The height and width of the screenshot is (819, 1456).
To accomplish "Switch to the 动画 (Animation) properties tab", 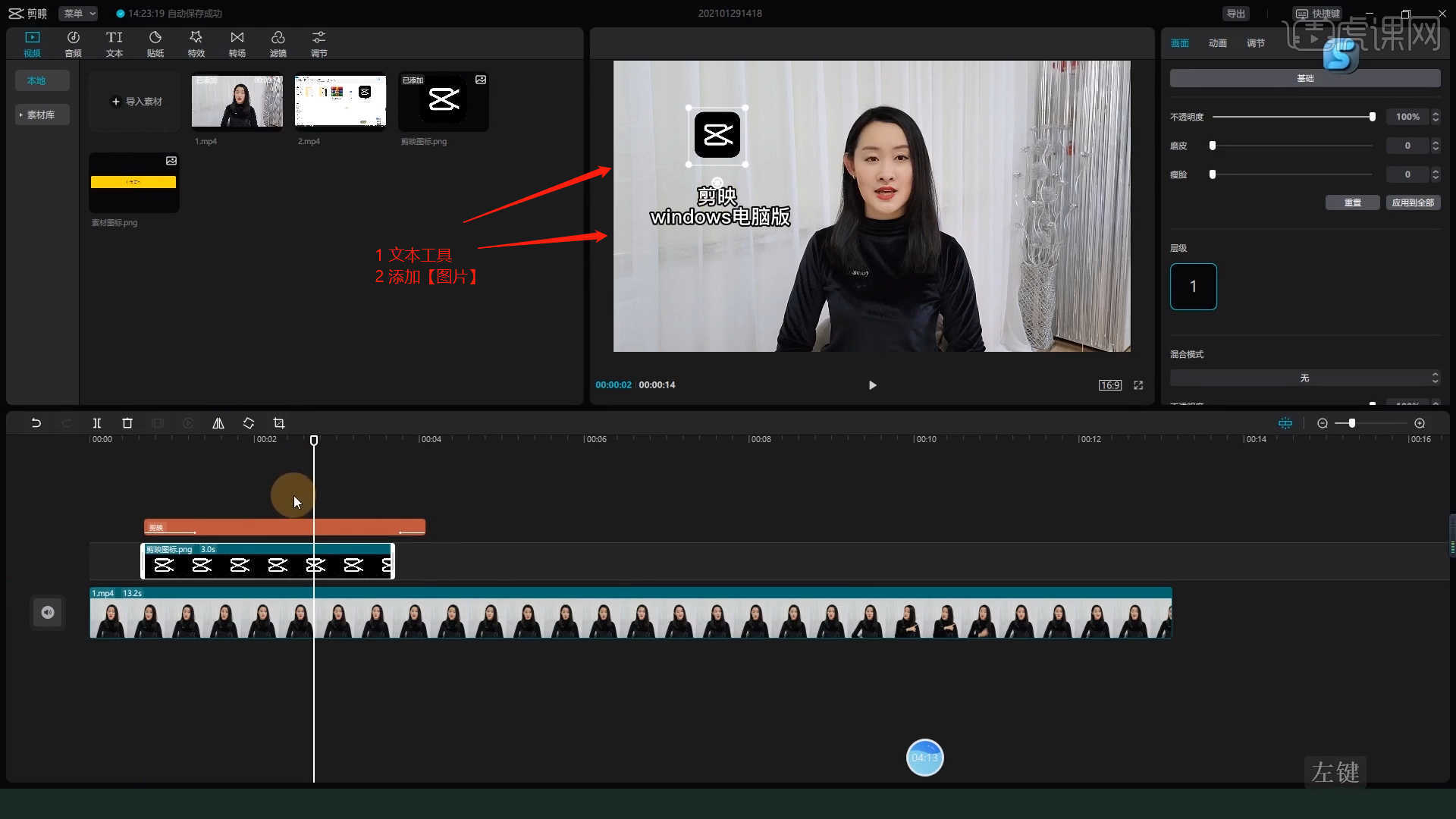I will (x=1218, y=43).
